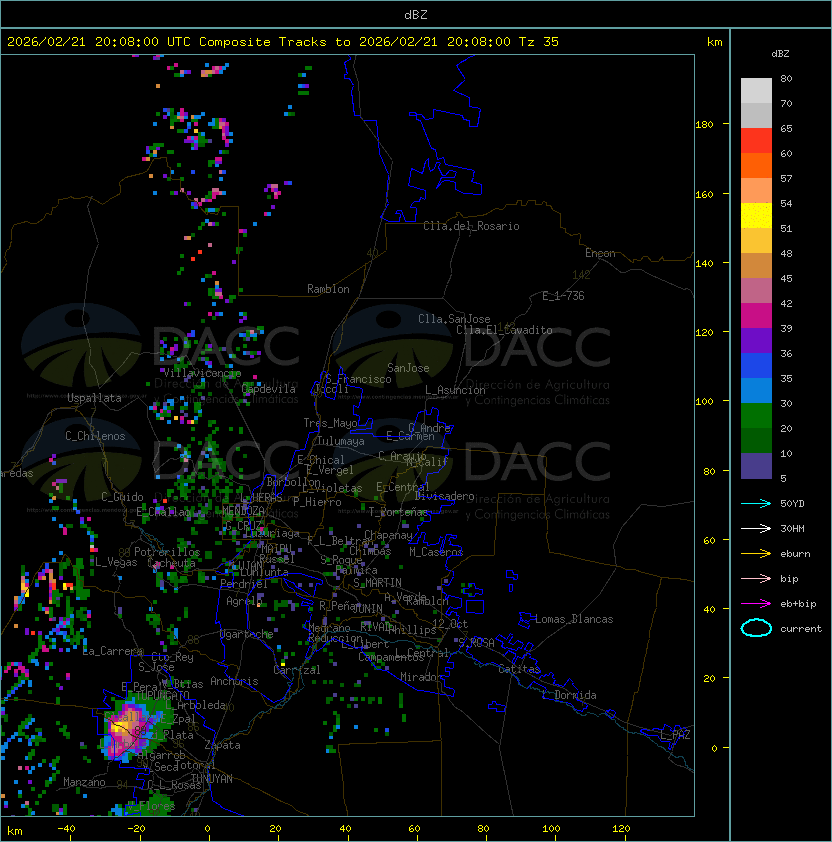This screenshot has height=842, width=832.
Task: Click the Encon place label
Action: pos(600,253)
